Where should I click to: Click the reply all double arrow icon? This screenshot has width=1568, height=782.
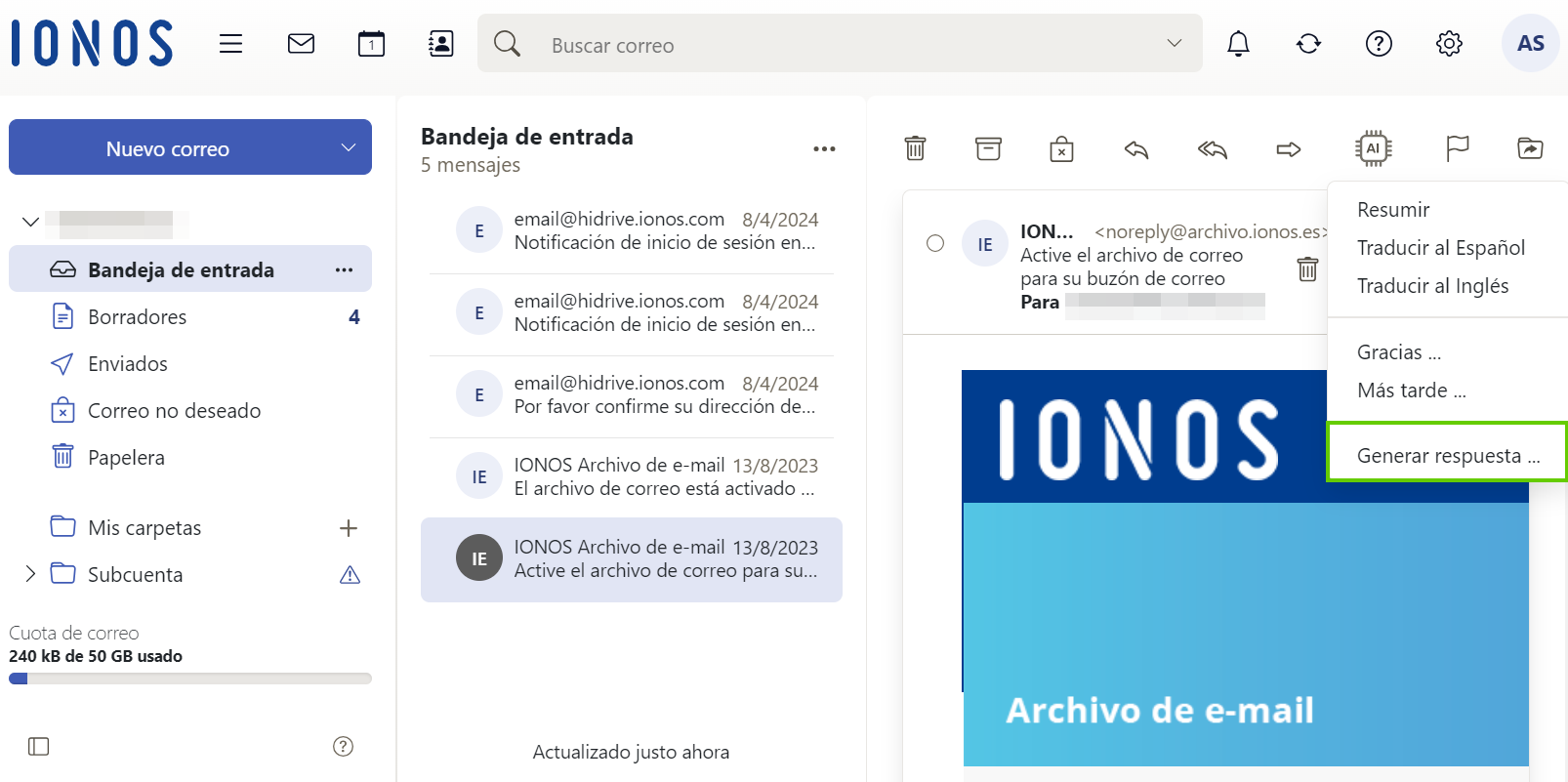(x=1212, y=149)
